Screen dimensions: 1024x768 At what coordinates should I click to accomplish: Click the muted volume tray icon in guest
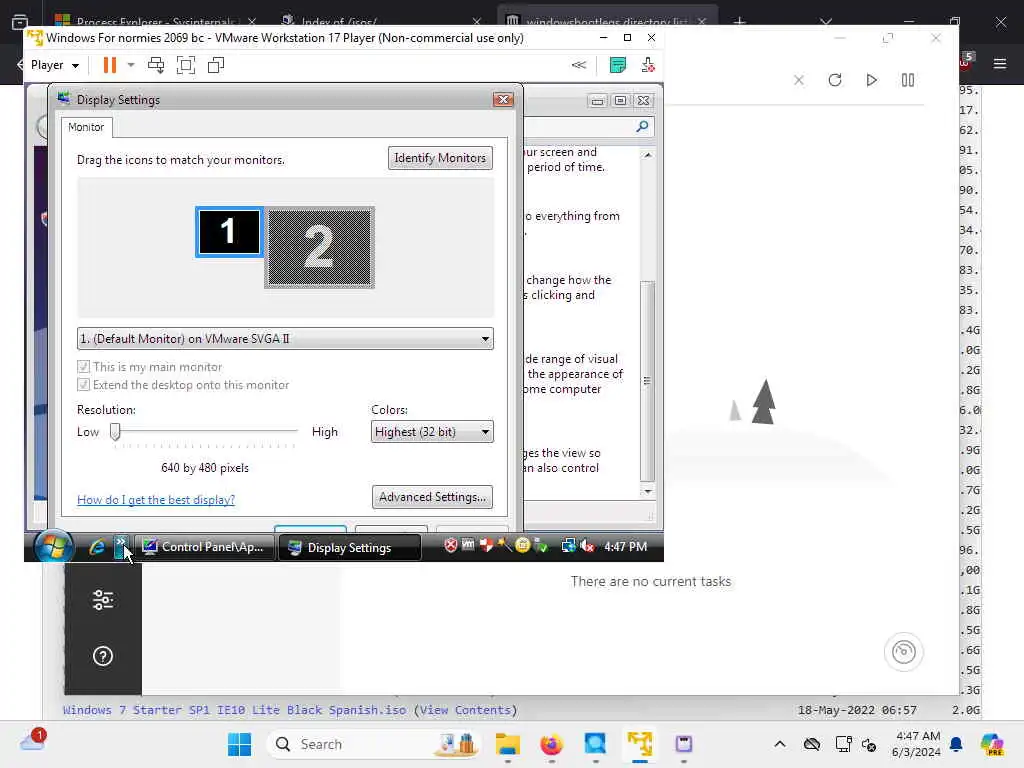pyautogui.click(x=587, y=545)
